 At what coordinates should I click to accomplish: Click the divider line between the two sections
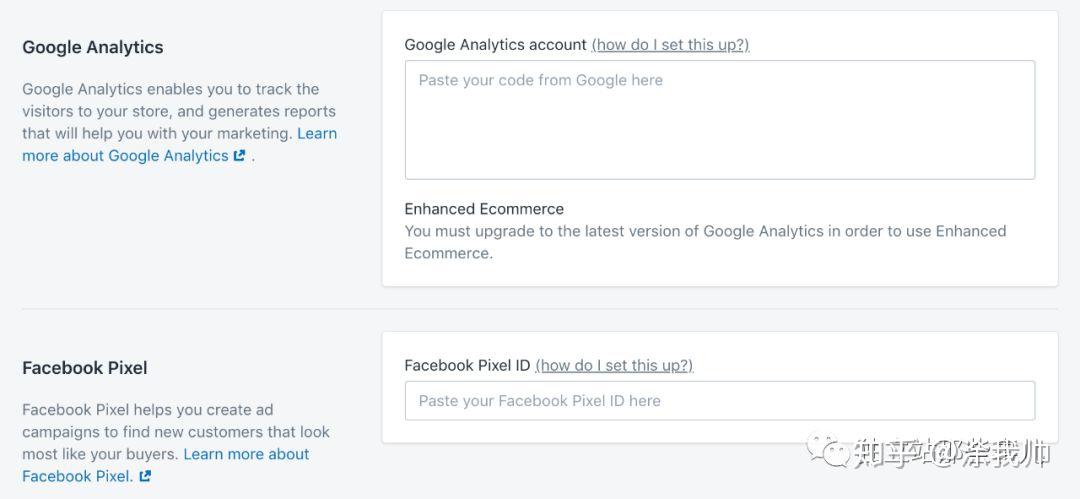pos(540,309)
